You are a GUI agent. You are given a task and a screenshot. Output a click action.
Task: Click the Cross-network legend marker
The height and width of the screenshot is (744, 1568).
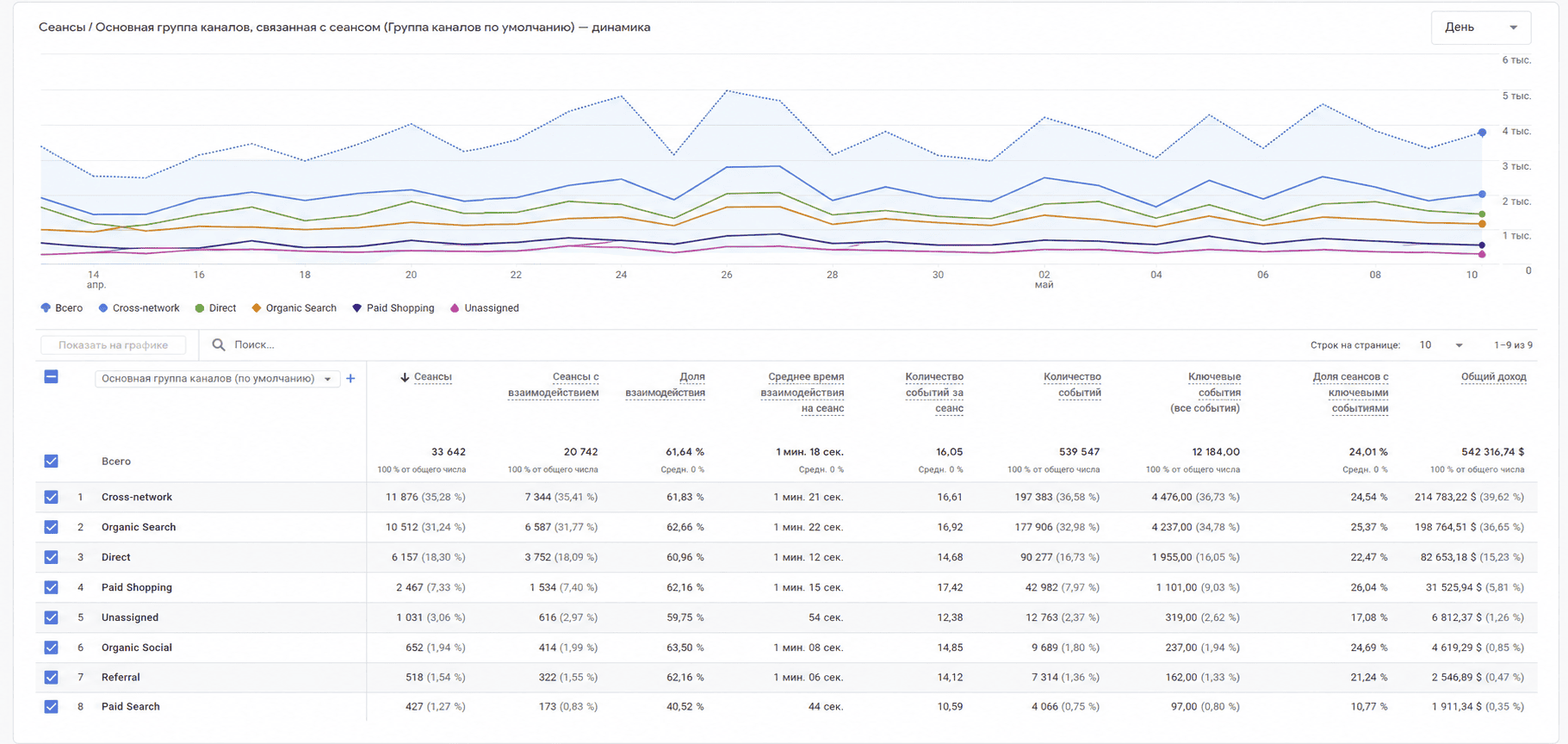103,308
